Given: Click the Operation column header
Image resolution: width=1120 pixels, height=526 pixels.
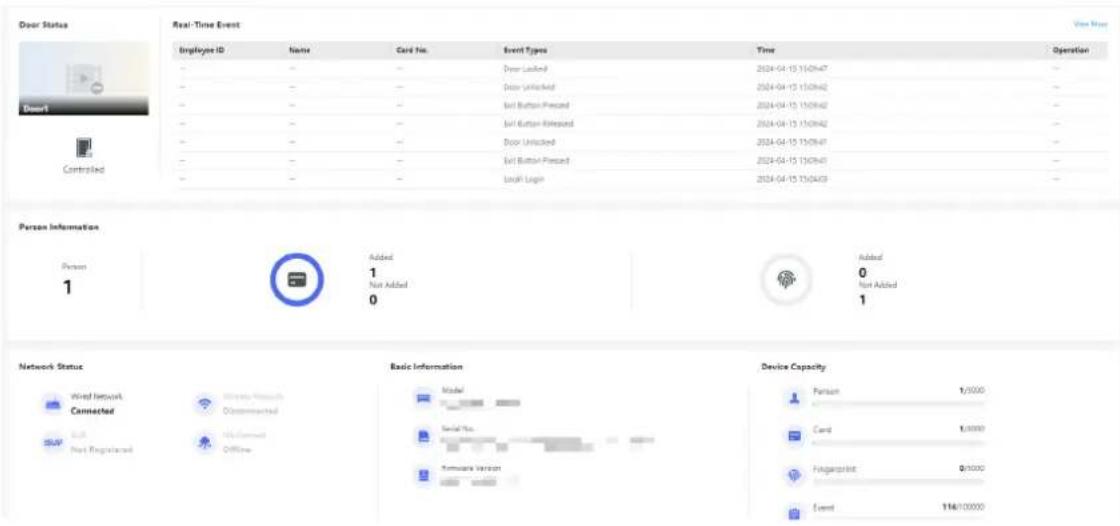Looking at the screenshot, I should click(x=1070, y=50).
